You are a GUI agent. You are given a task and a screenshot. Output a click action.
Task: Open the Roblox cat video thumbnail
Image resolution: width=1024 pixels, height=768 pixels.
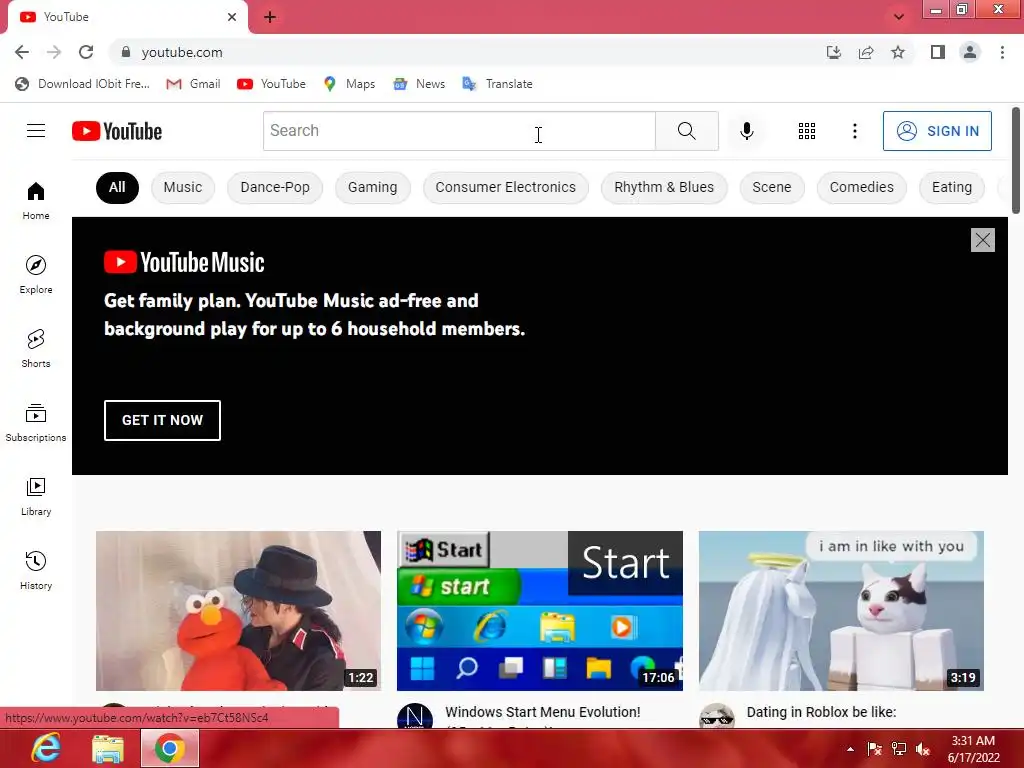tap(841, 611)
